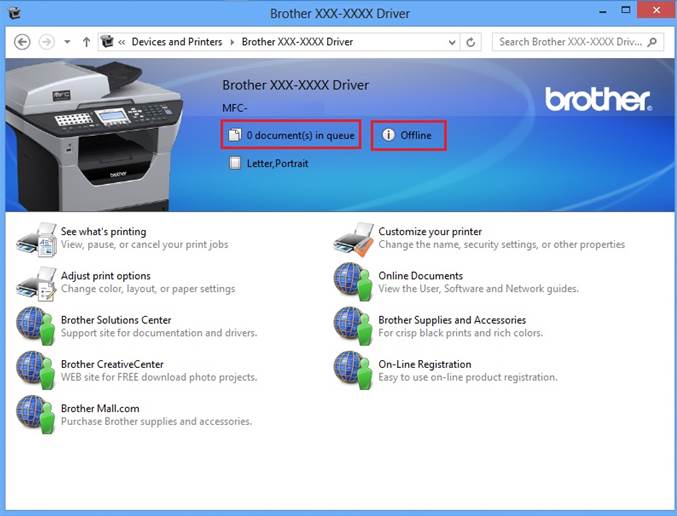This screenshot has height=516, width=677.
Task: Select Brother XXX-XXXX Driver breadcrumb item
Action: (297, 42)
